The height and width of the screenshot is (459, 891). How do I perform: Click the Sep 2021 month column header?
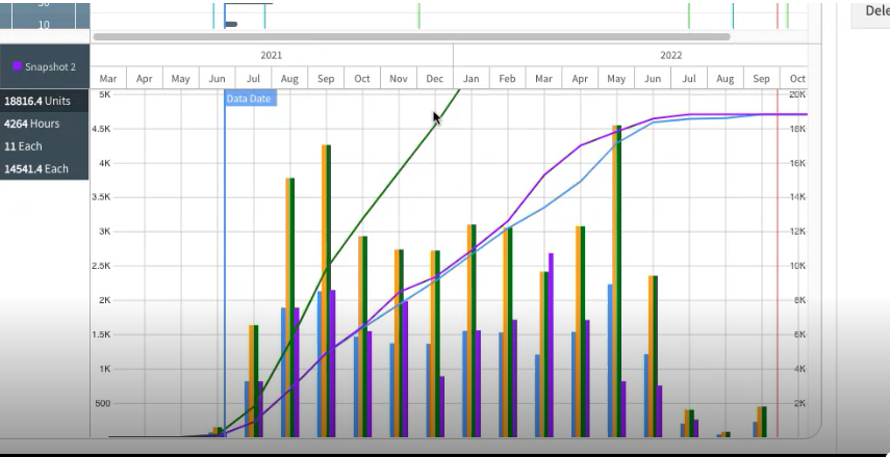[326, 78]
